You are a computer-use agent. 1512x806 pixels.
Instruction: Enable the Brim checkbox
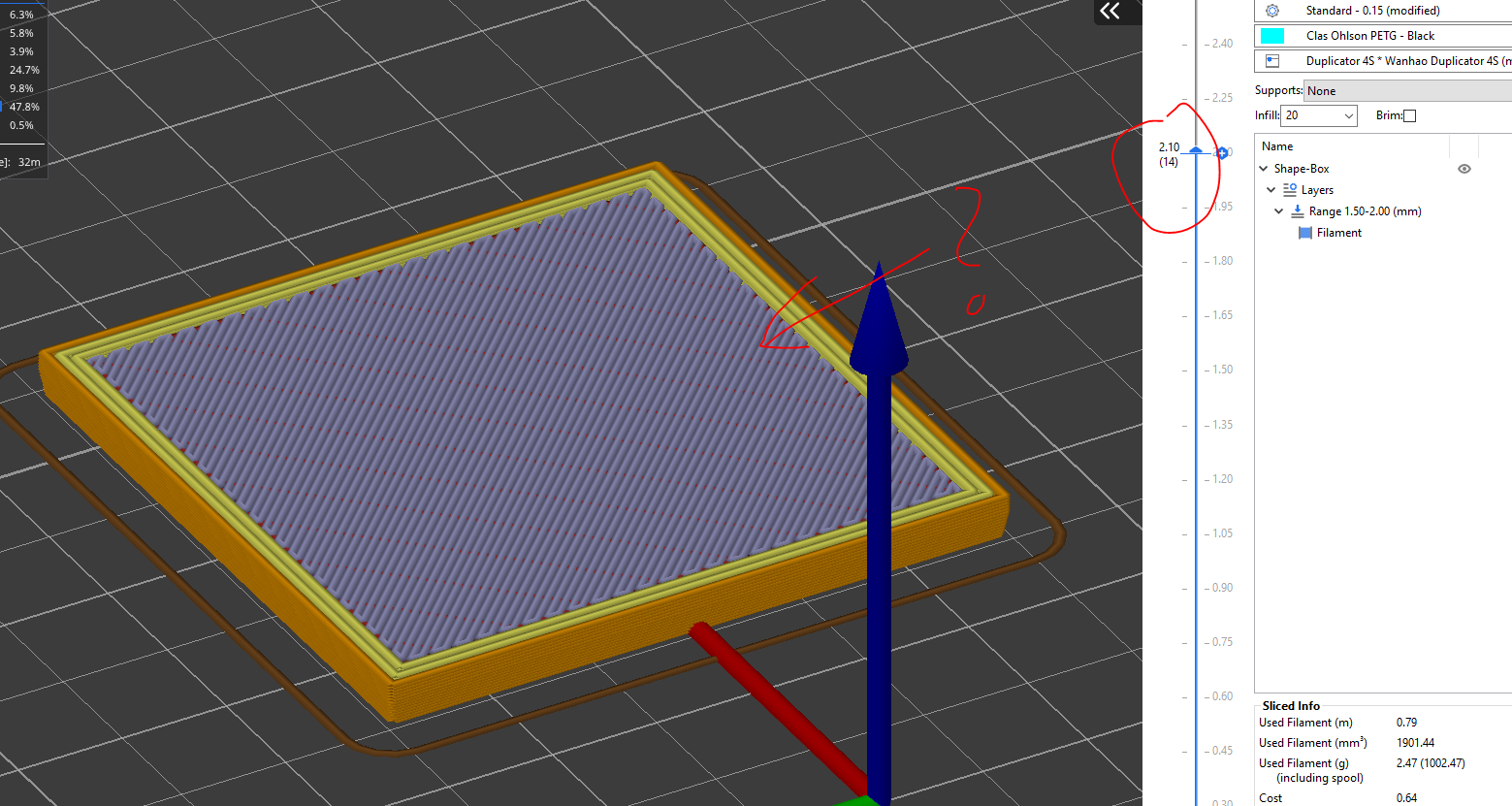point(1410,115)
